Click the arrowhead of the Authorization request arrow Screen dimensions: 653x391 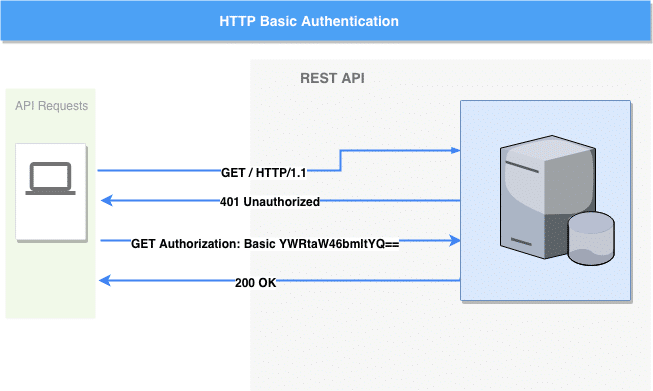click(454, 240)
